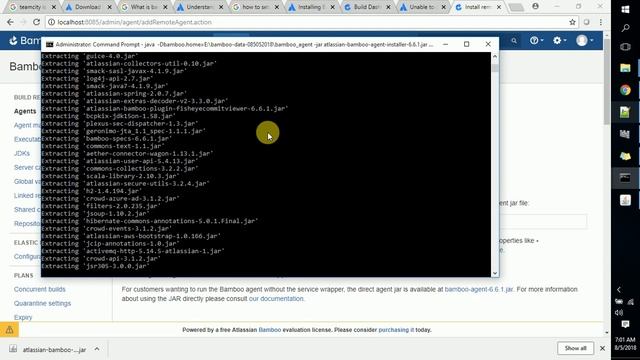Open File Explorer from the taskbar
The height and width of the screenshot is (360, 640).
625,68
